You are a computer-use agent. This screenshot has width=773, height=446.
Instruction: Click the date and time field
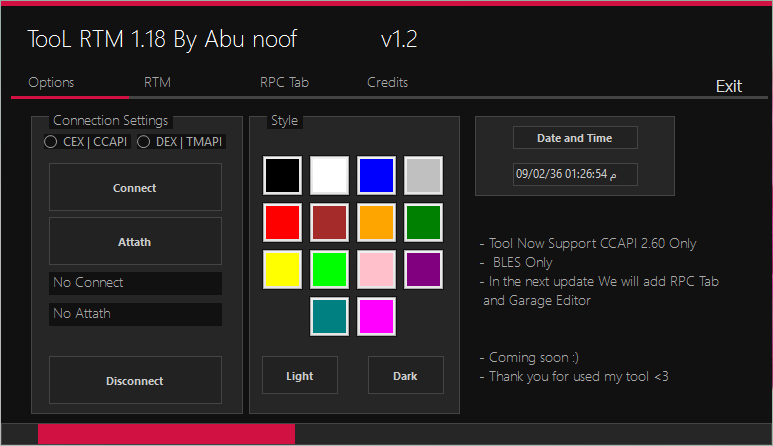click(575, 174)
